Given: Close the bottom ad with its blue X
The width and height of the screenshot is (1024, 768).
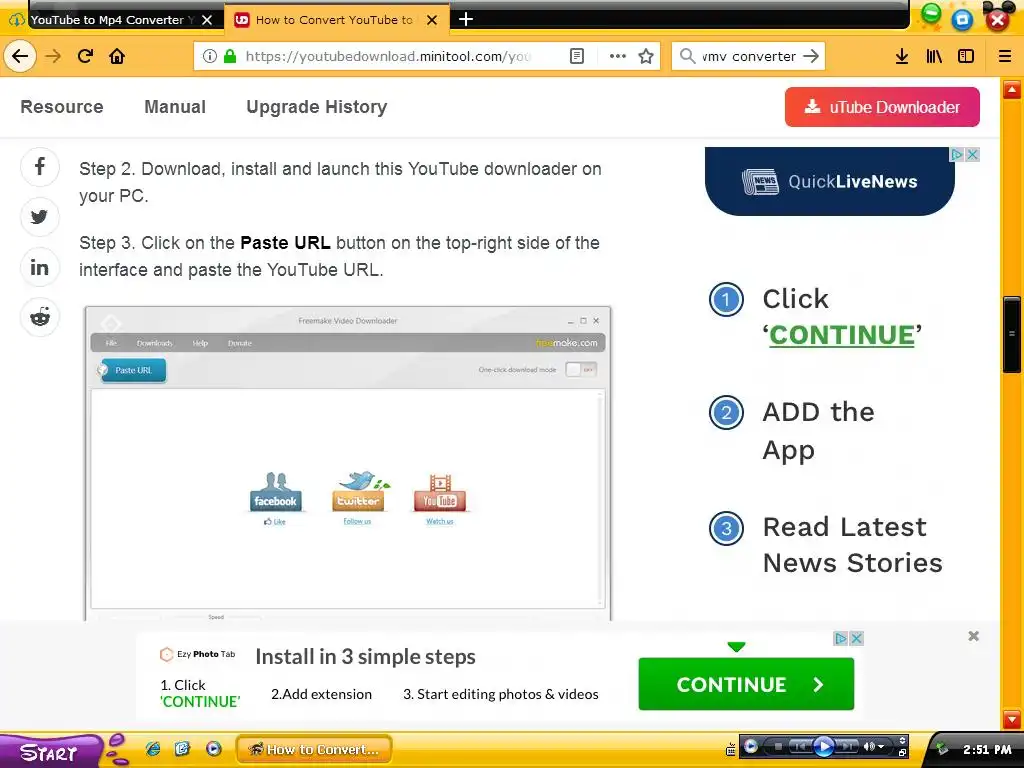Looking at the screenshot, I should (857, 638).
